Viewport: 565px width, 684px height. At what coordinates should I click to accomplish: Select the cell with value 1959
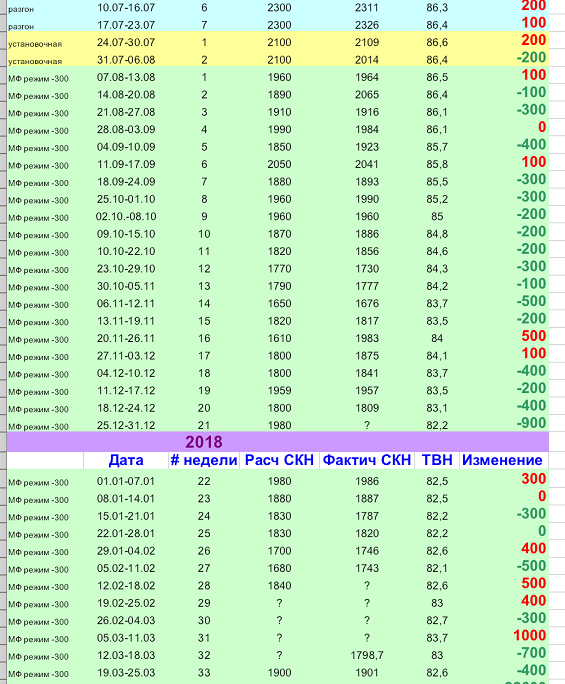click(279, 391)
